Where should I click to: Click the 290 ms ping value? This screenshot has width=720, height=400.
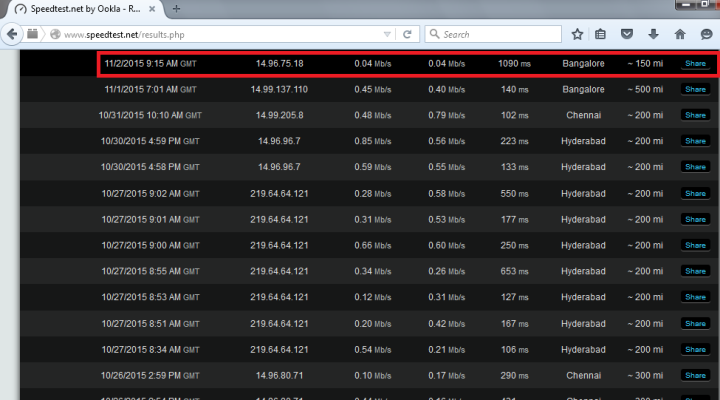[x=514, y=375]
